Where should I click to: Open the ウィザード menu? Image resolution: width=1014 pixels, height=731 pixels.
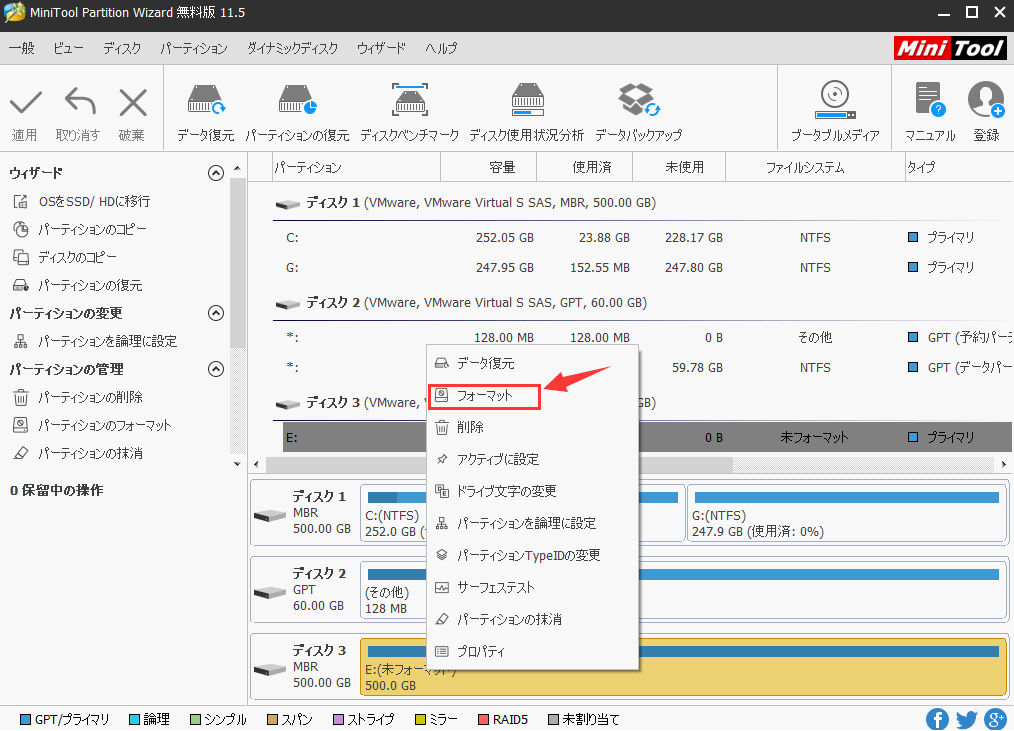pyautogui.click(x=382, y=48)
